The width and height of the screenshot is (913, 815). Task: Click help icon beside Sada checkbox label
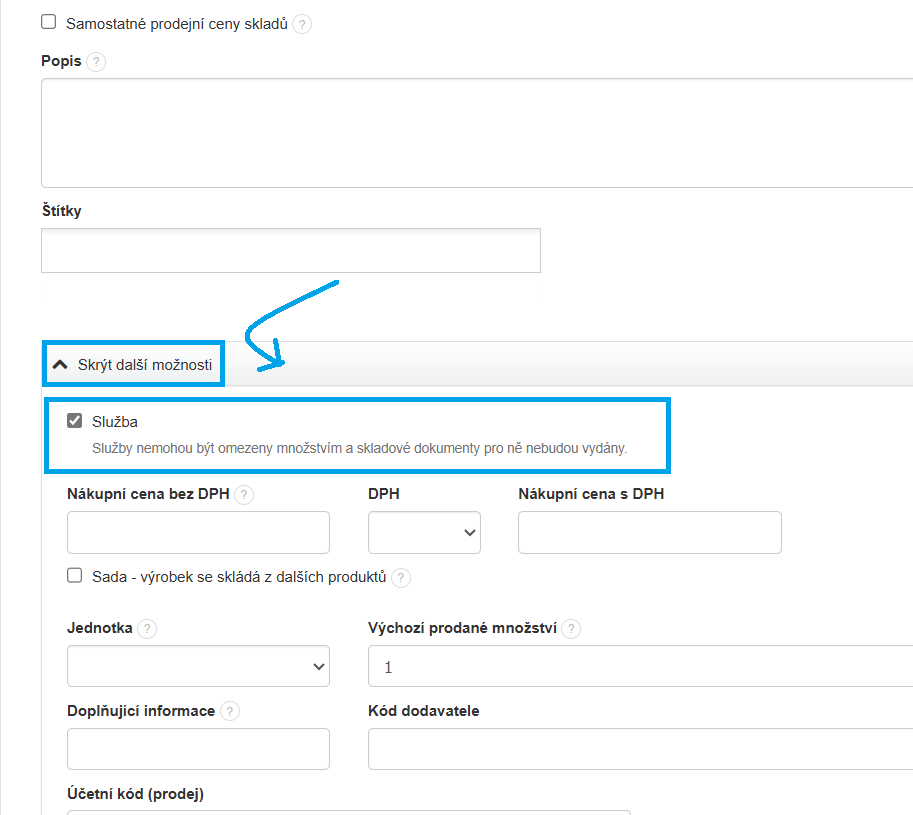pyautogui.click(x=400, y=577)
